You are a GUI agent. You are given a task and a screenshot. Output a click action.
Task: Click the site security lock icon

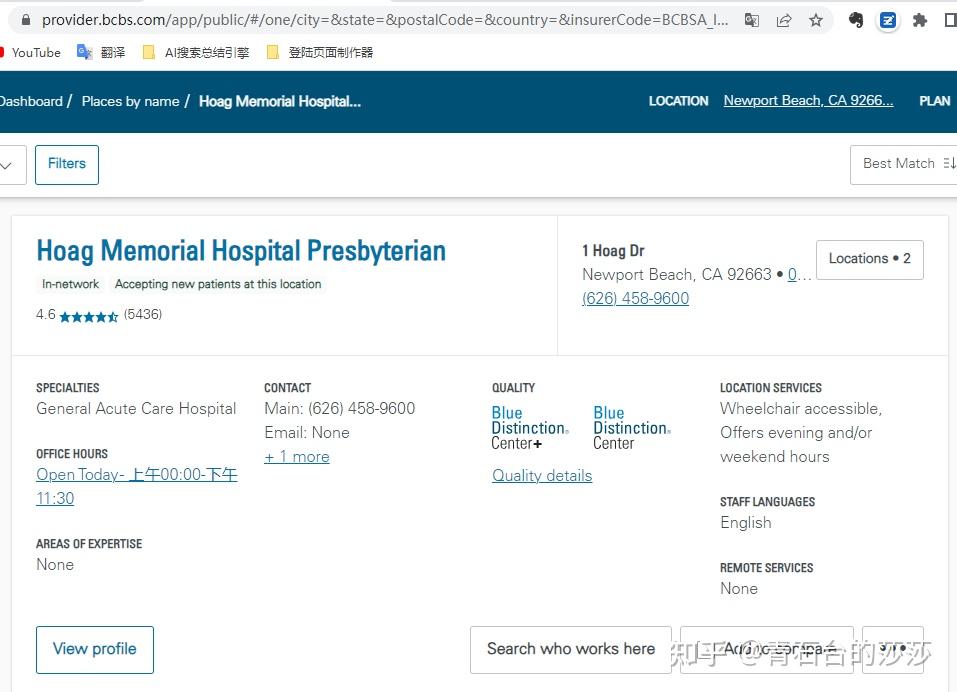[24, 20]
